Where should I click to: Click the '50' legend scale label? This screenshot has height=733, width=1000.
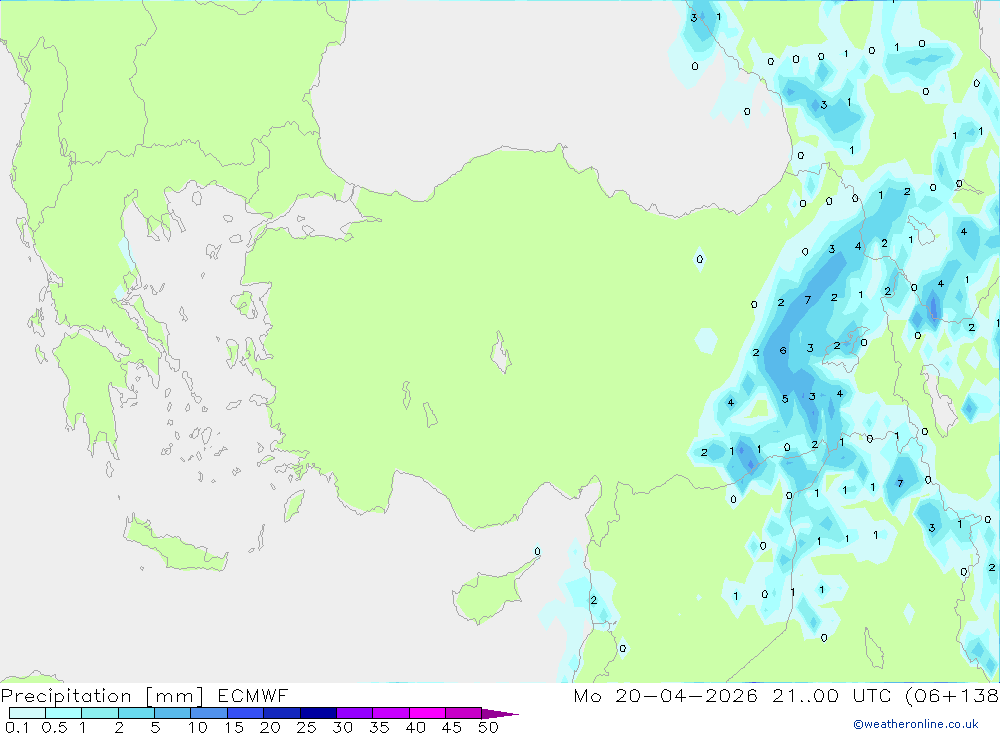tap(488, 727)
